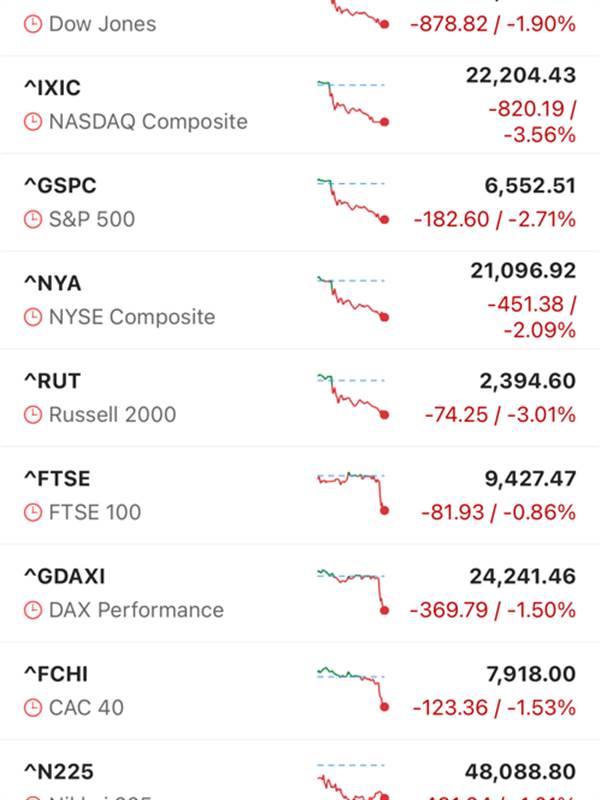Tap the Dow Jones change -878.82 / -1.90%
Viewport: 600px width, 800px height.
pos(492,24)
